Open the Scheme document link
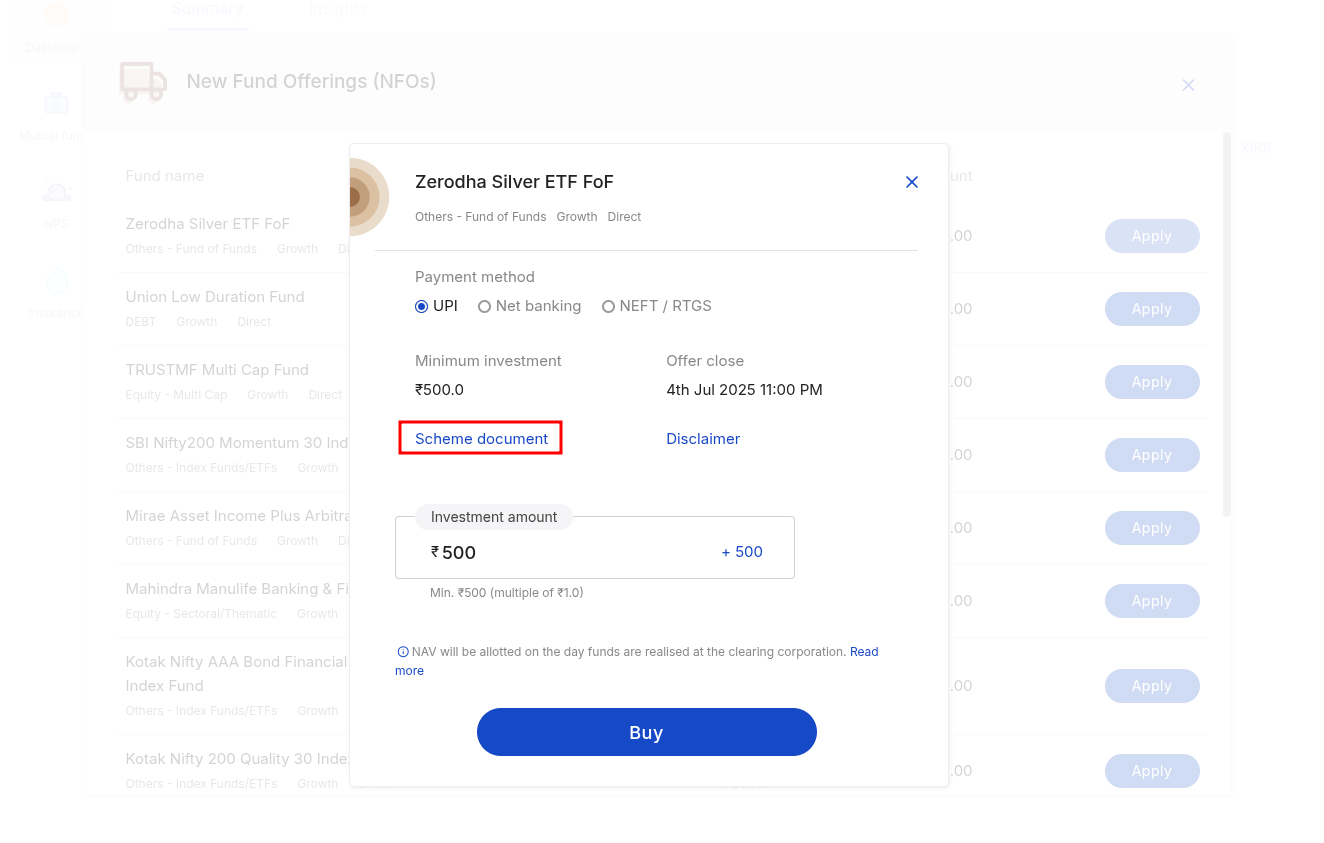 click(x=481, y=439)
